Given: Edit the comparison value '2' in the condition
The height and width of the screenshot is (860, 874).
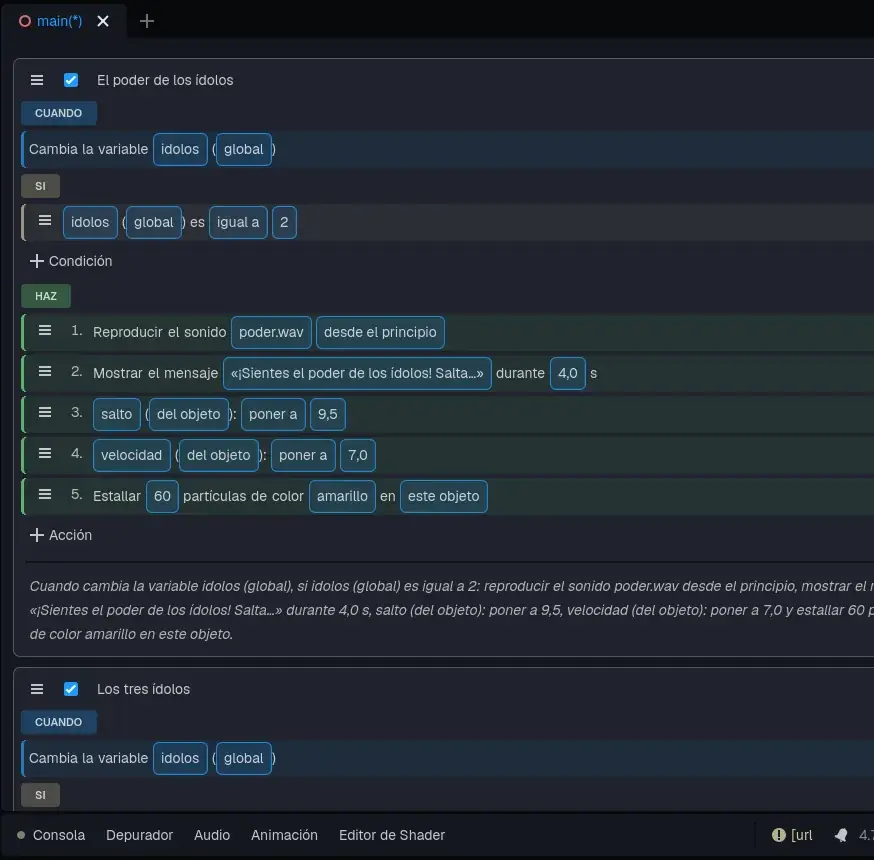Looking at the screenshot, I should [284, 222].
